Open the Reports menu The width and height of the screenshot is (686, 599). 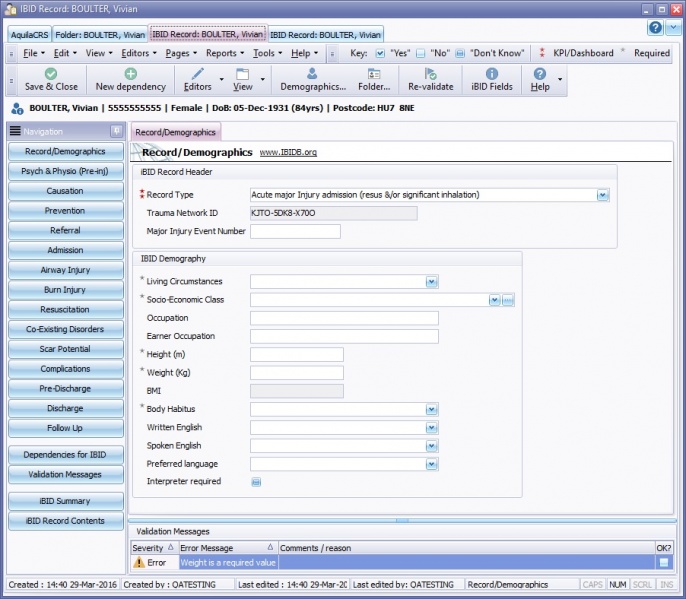[x=225, y=53]
